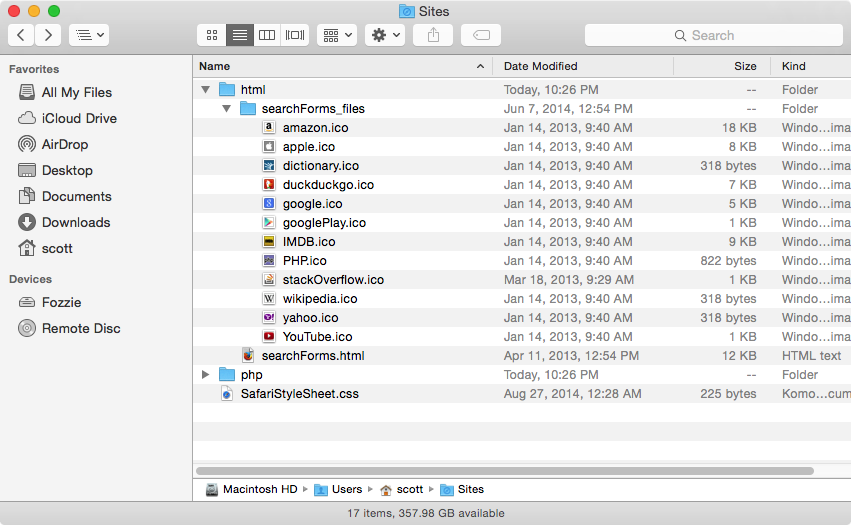Open scott home folder in sidebar
The image size is (851, 525).
pos(45,249)
